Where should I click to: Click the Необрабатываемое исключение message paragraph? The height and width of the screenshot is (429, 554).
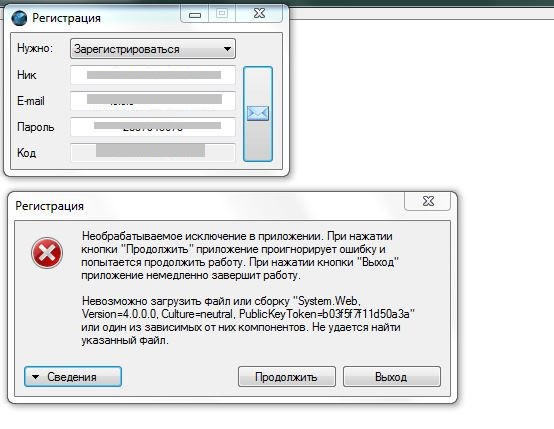coord(240,255)
